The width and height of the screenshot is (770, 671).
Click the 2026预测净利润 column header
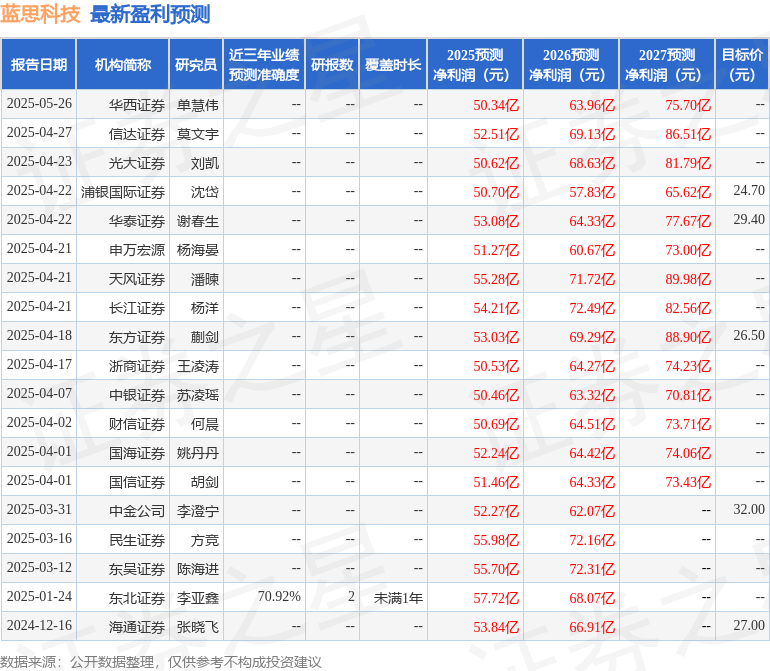pyautogui.click(x=571, y=64)
